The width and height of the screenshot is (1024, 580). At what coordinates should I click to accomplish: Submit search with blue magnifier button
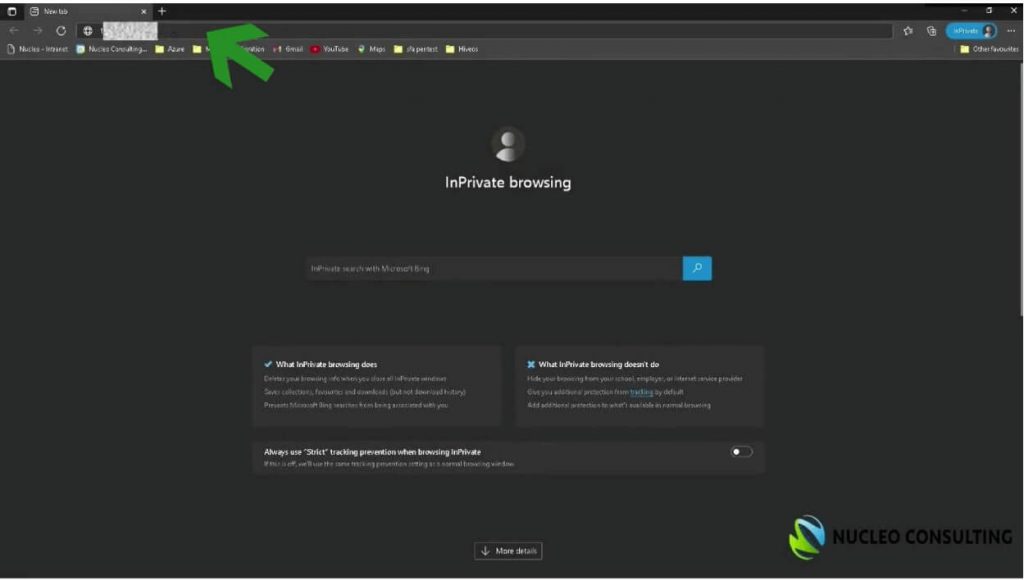pyautogui.click(x=697, y=268)
